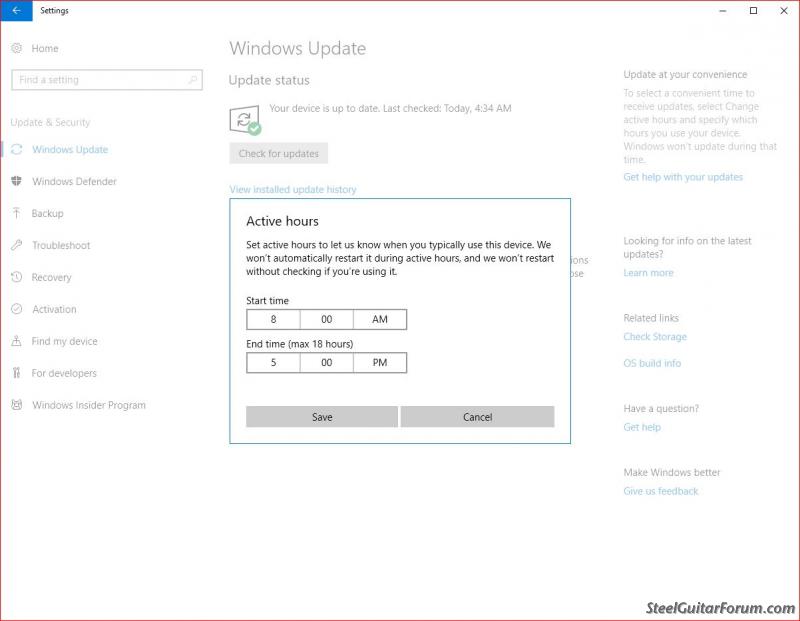Click the Windows Insider Program cat icon
800x621 pixels.
click(17, 405)
